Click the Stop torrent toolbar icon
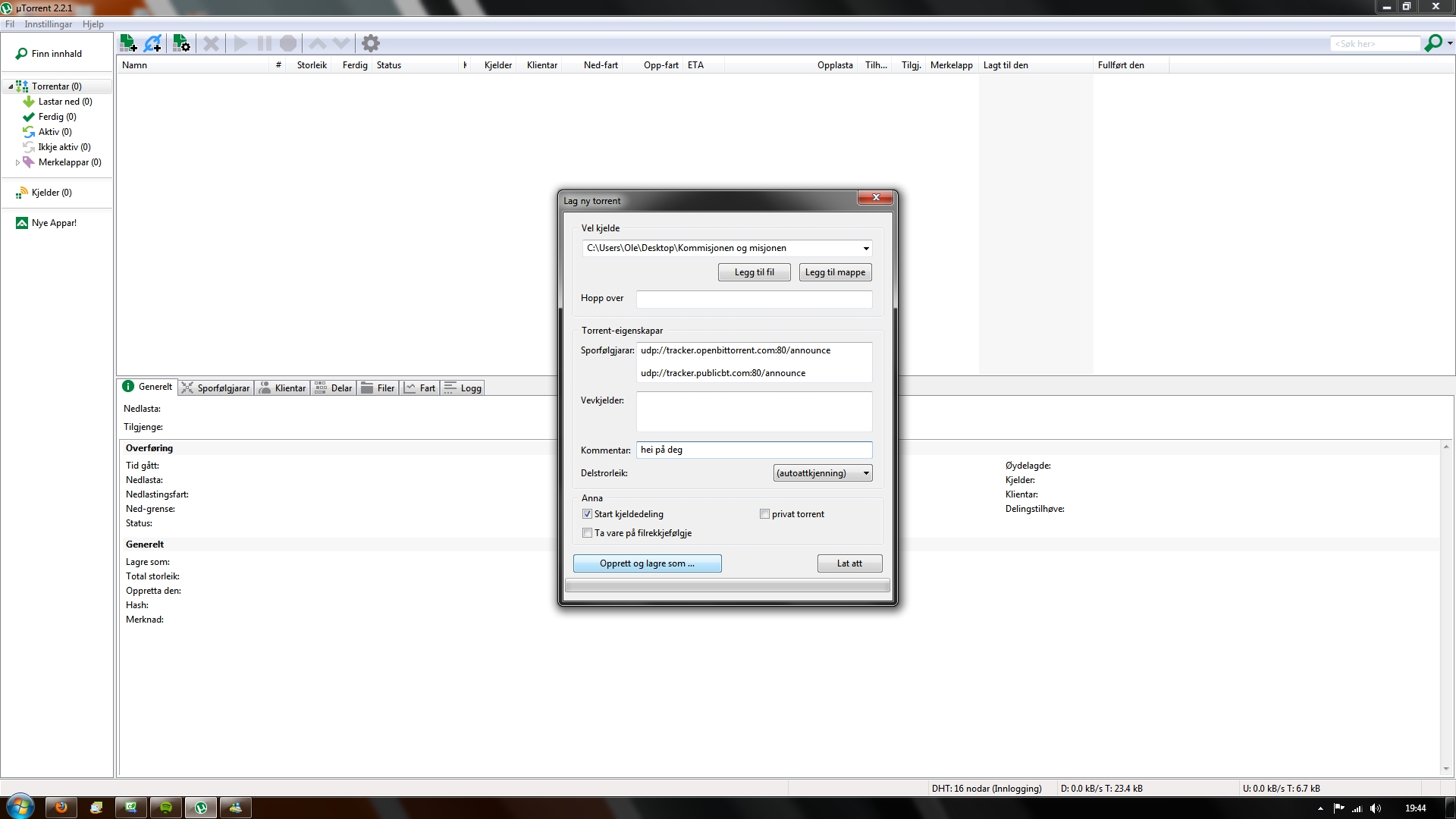The width and height of the screenshot is (1456, 819). pyautogui.click(x=288, y=43)
